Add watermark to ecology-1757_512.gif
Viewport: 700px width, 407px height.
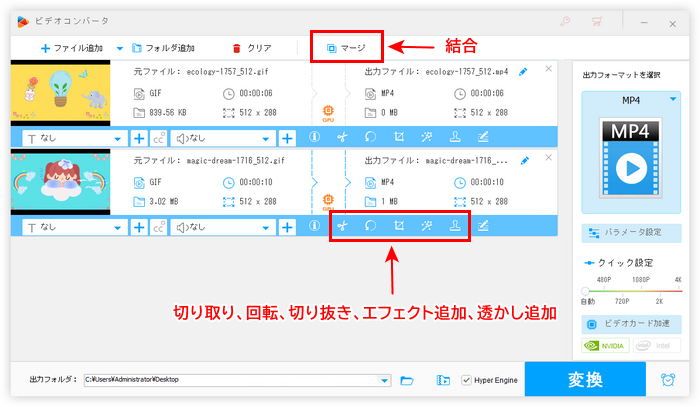[x=455, y=137]
